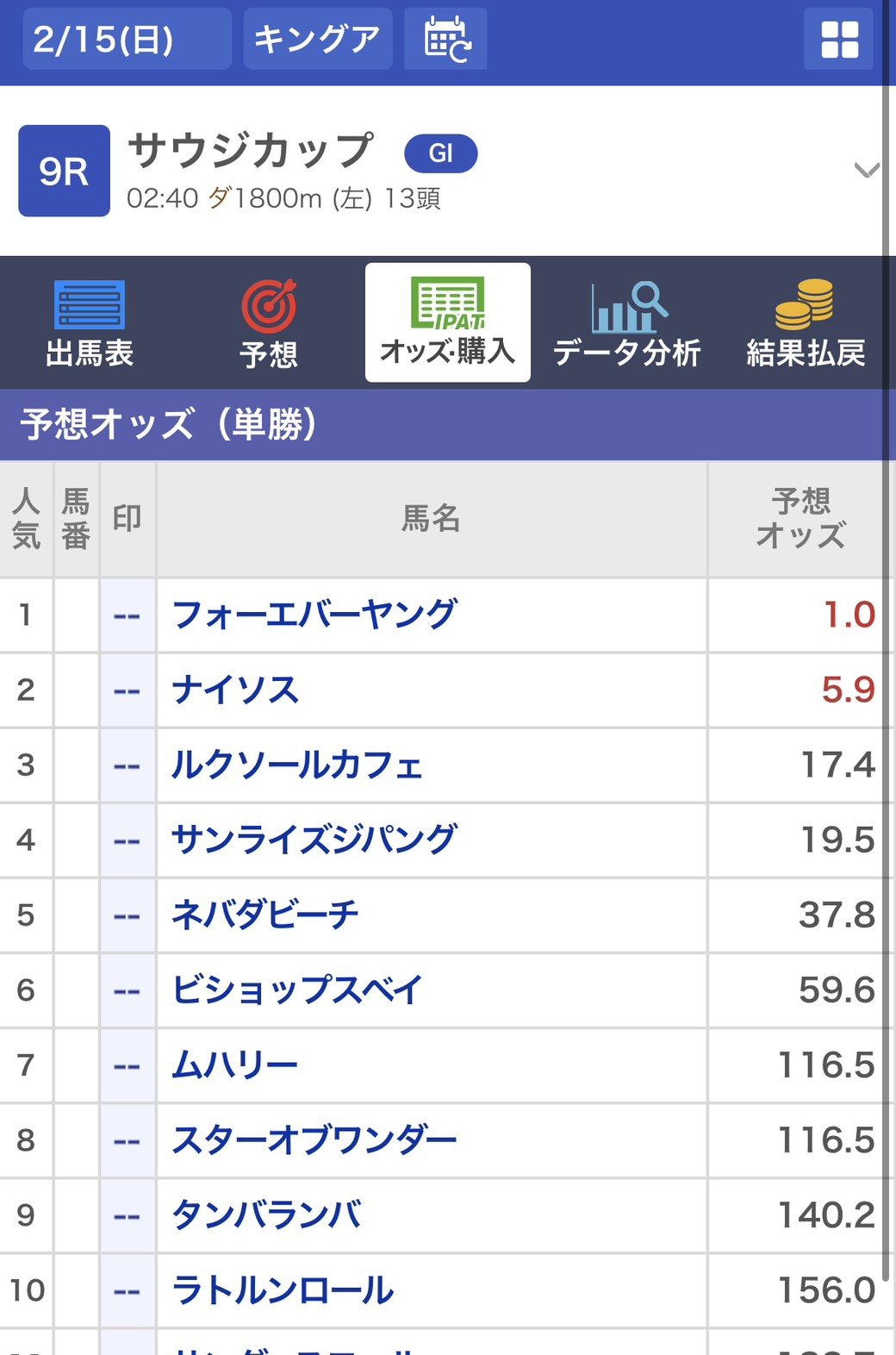896x1355 pixels.
Task: Sort by the 人気 column header
Action: (x=26, y=519)
